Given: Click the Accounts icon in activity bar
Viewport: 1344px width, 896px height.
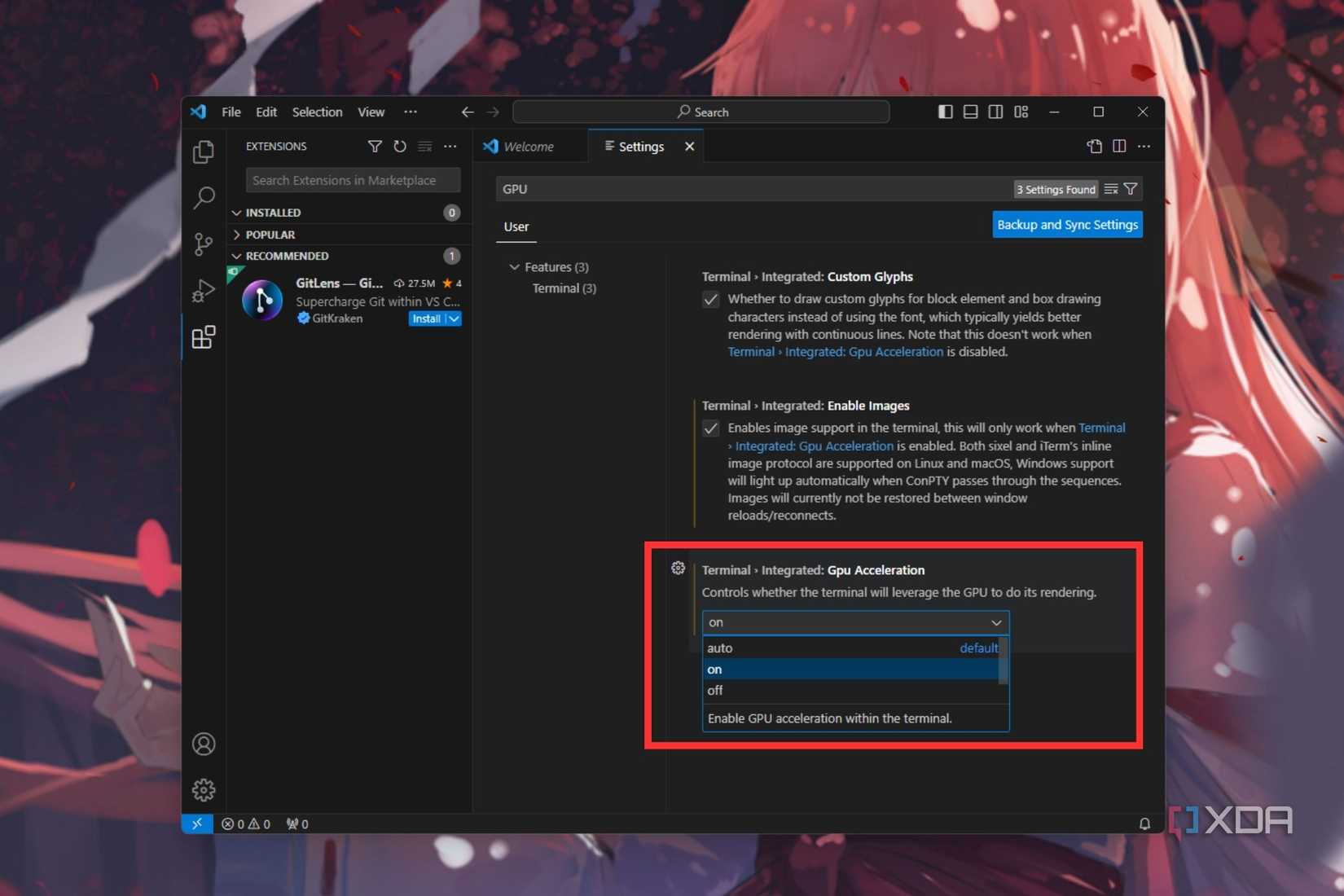Looking at the screenshot, I should [204, 744].
